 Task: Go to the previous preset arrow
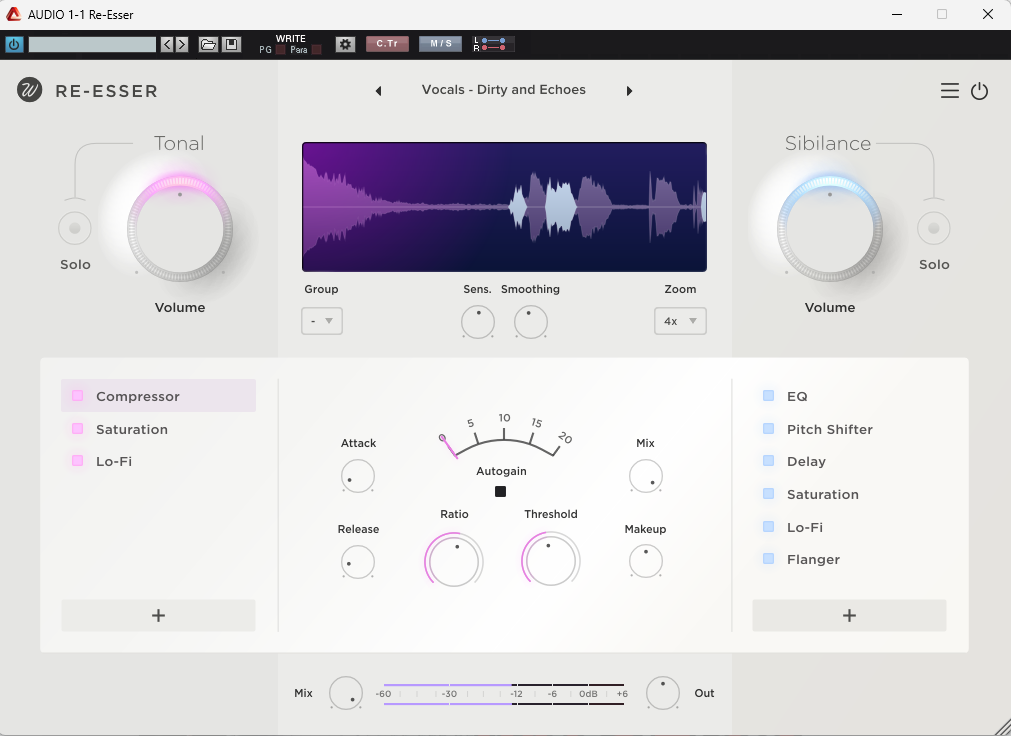click(379, 91)
